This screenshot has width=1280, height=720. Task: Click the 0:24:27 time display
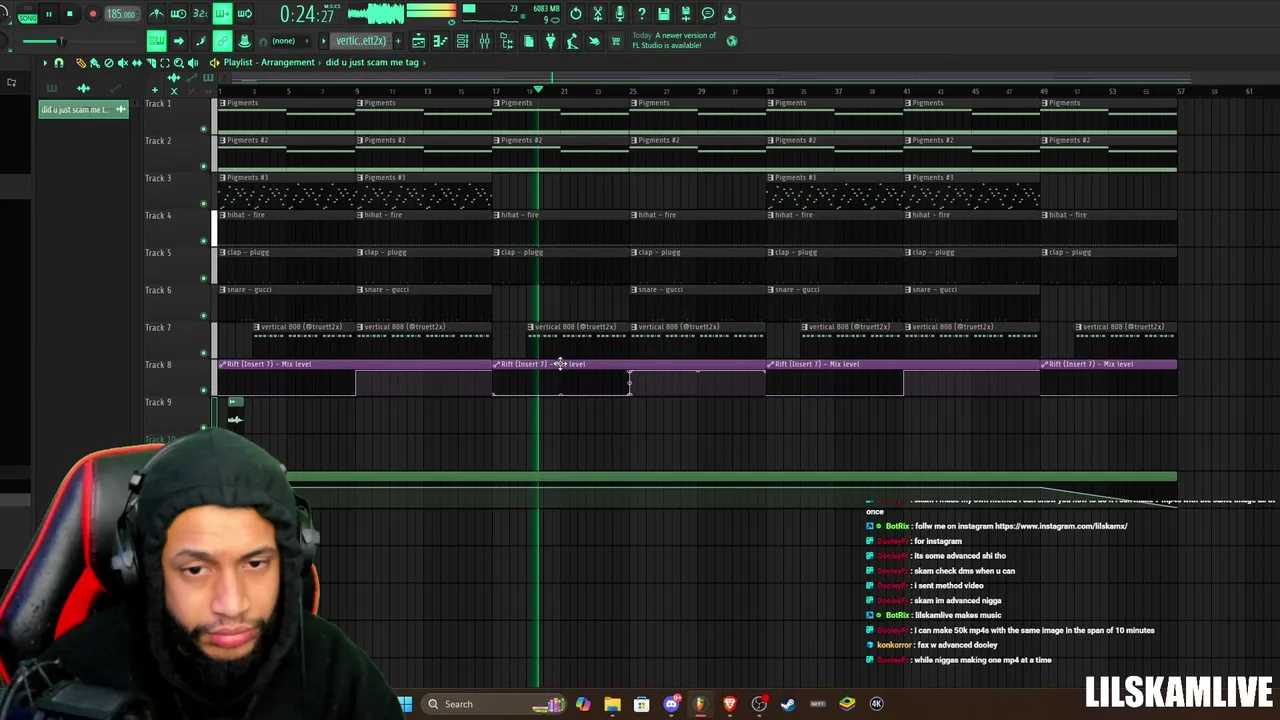coord(307,14)
